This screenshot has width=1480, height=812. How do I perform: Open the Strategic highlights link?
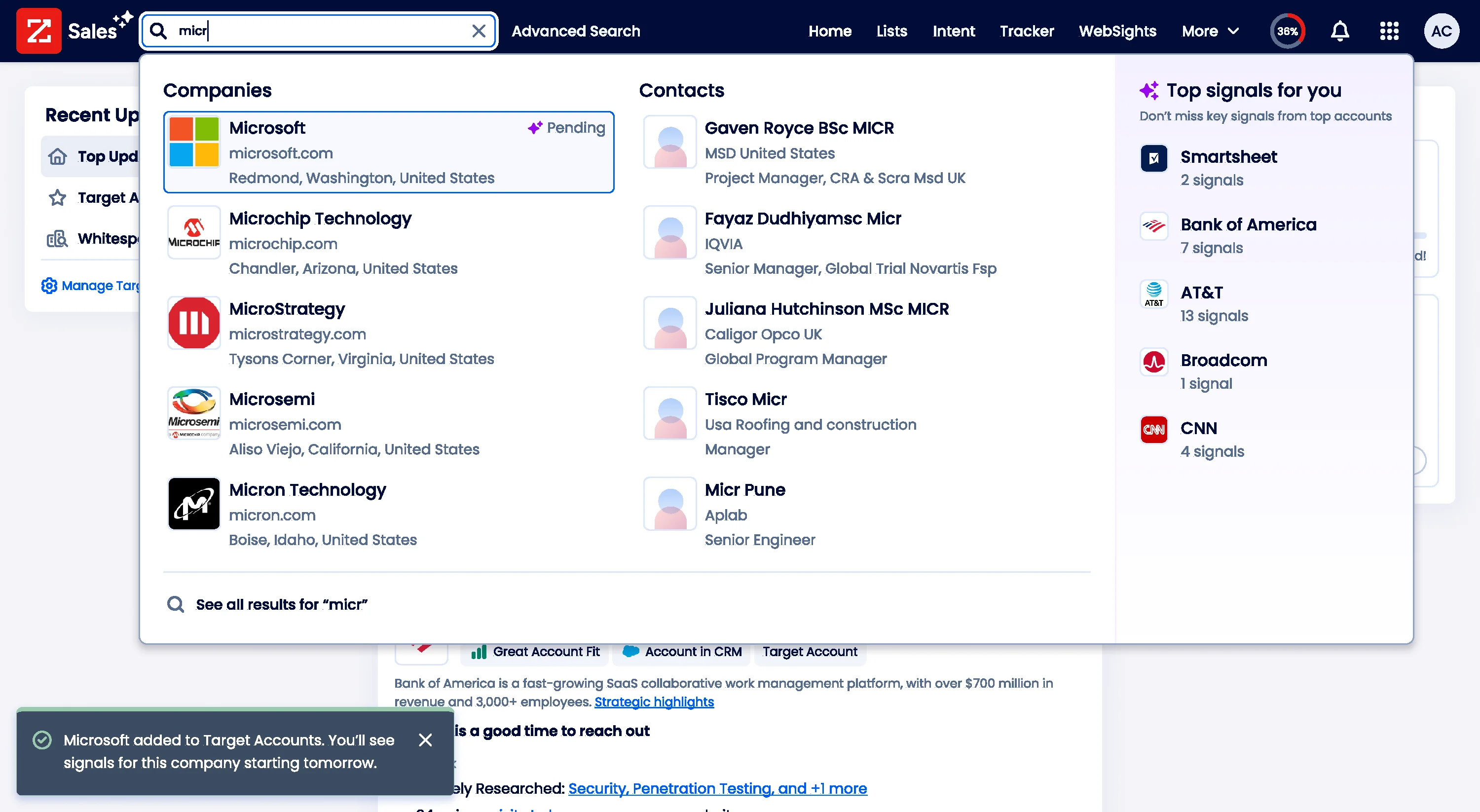point(654,701)
